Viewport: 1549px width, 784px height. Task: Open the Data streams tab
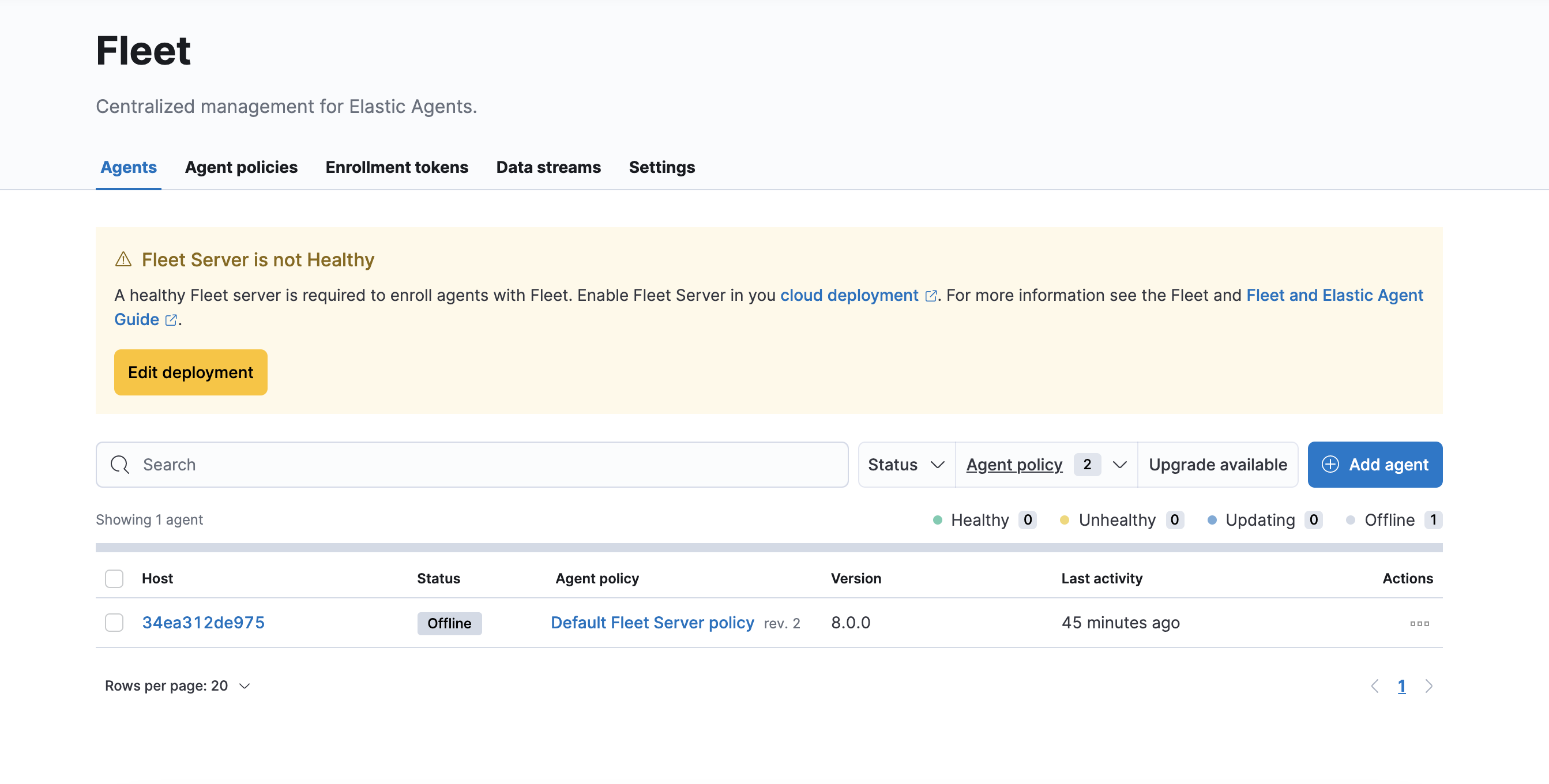(548, 167)
